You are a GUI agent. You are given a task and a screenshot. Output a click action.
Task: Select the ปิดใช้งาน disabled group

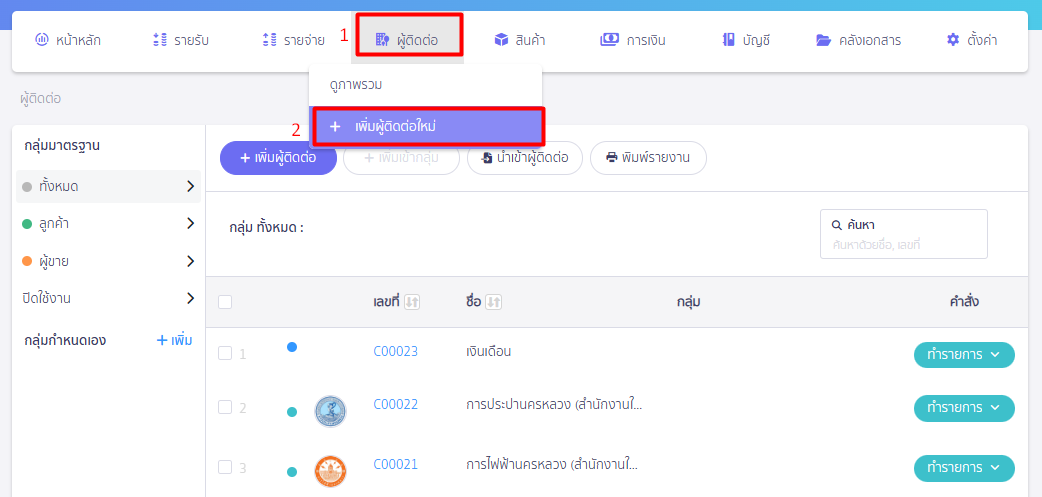point(108,298)
